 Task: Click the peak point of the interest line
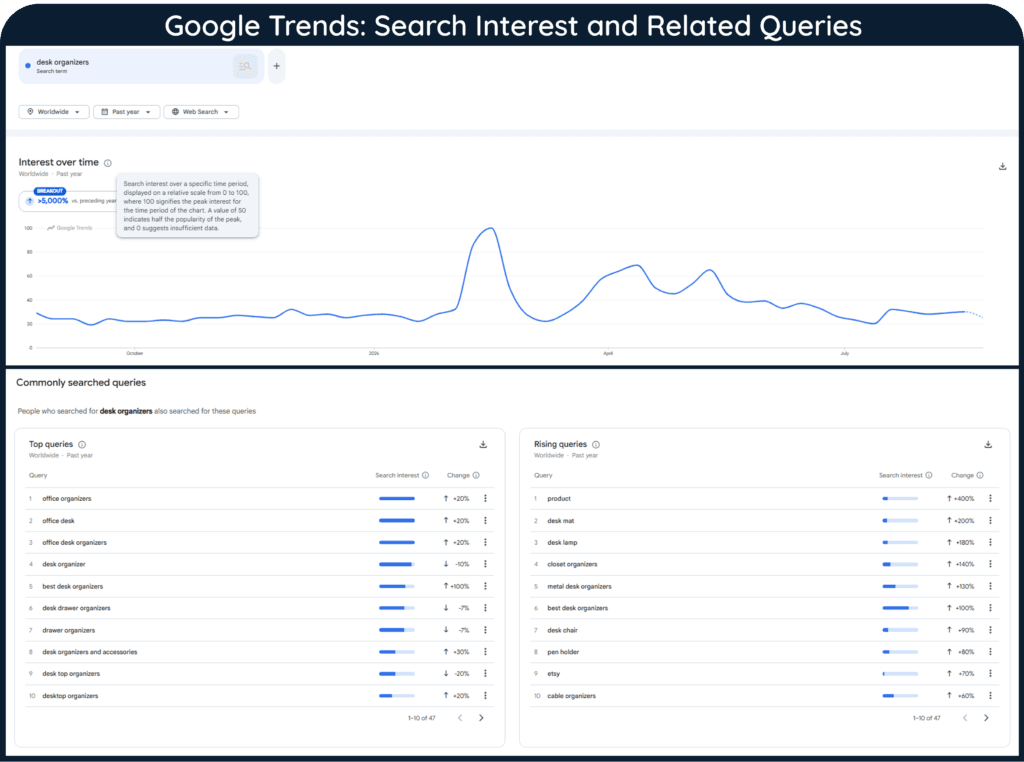tap(491, 228)
